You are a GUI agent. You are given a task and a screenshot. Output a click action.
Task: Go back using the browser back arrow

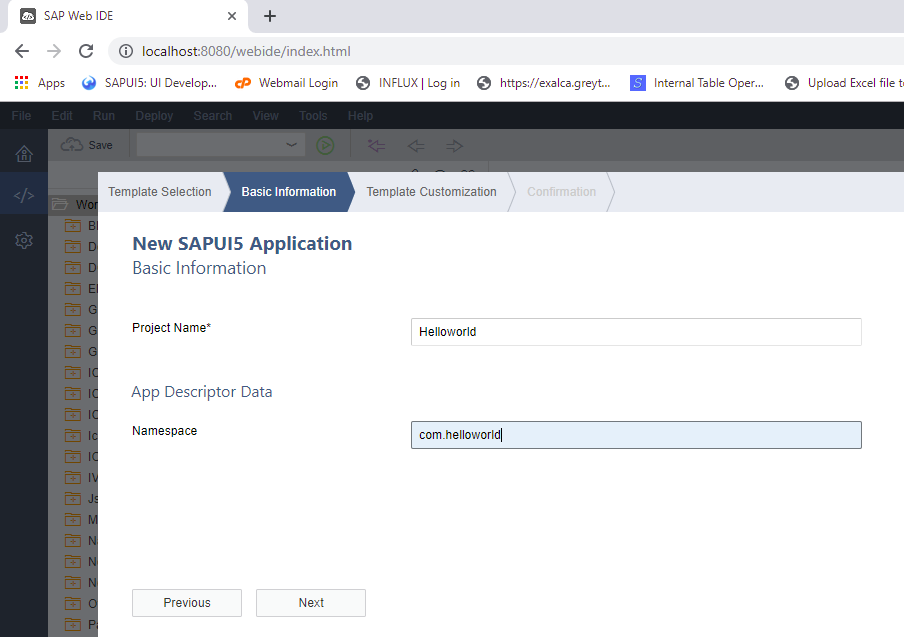click(x=22, y=51)
